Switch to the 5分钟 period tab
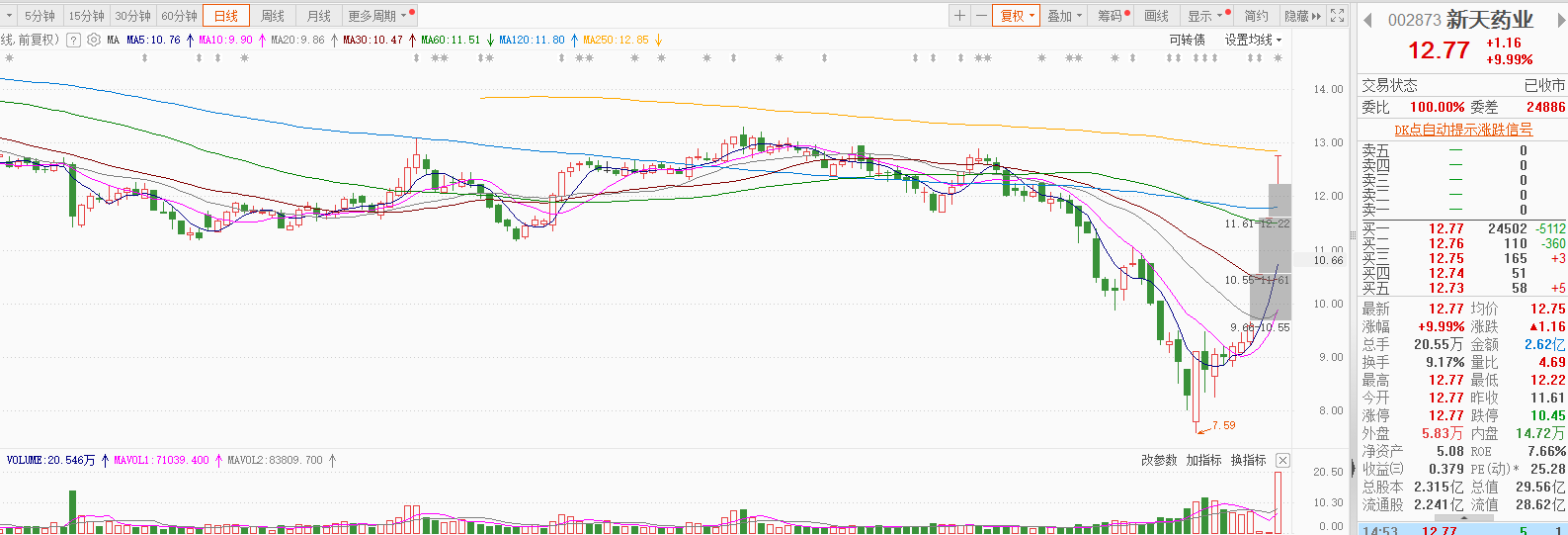The image size is (1568, 535). [x=40, y=16]
